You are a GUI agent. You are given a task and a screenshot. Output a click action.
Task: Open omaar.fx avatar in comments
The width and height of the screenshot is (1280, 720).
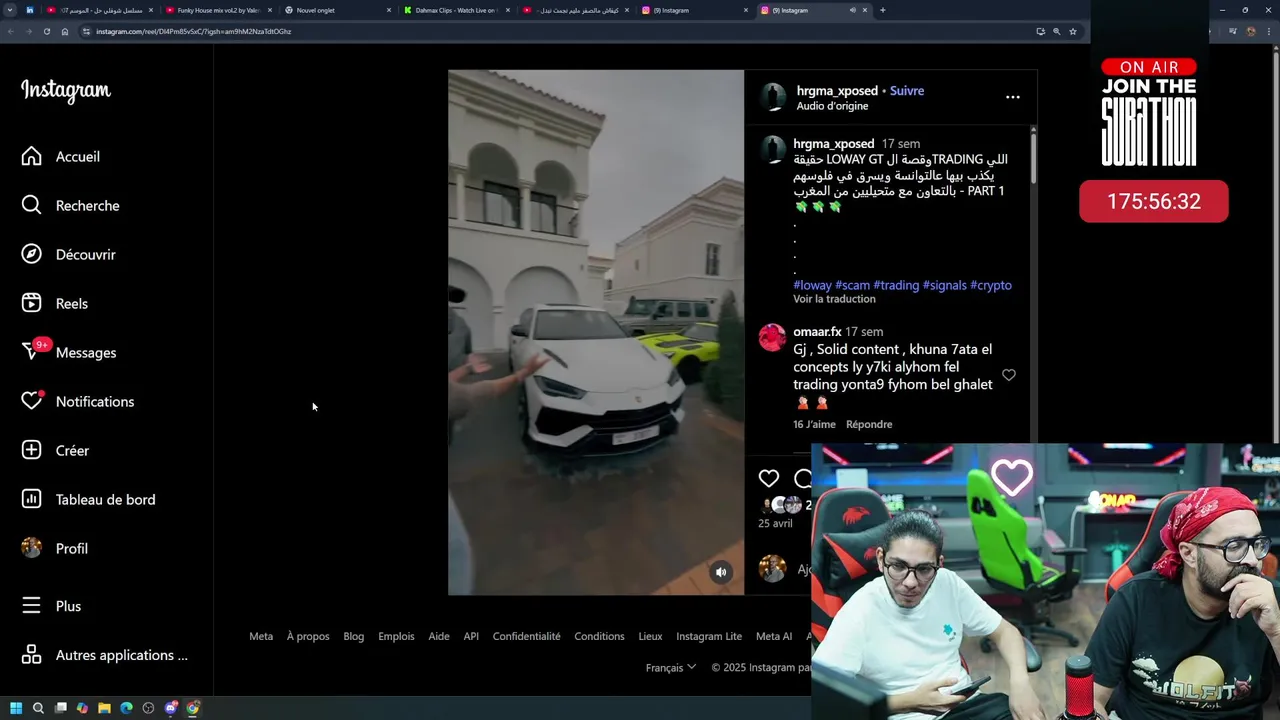[772, 338]
